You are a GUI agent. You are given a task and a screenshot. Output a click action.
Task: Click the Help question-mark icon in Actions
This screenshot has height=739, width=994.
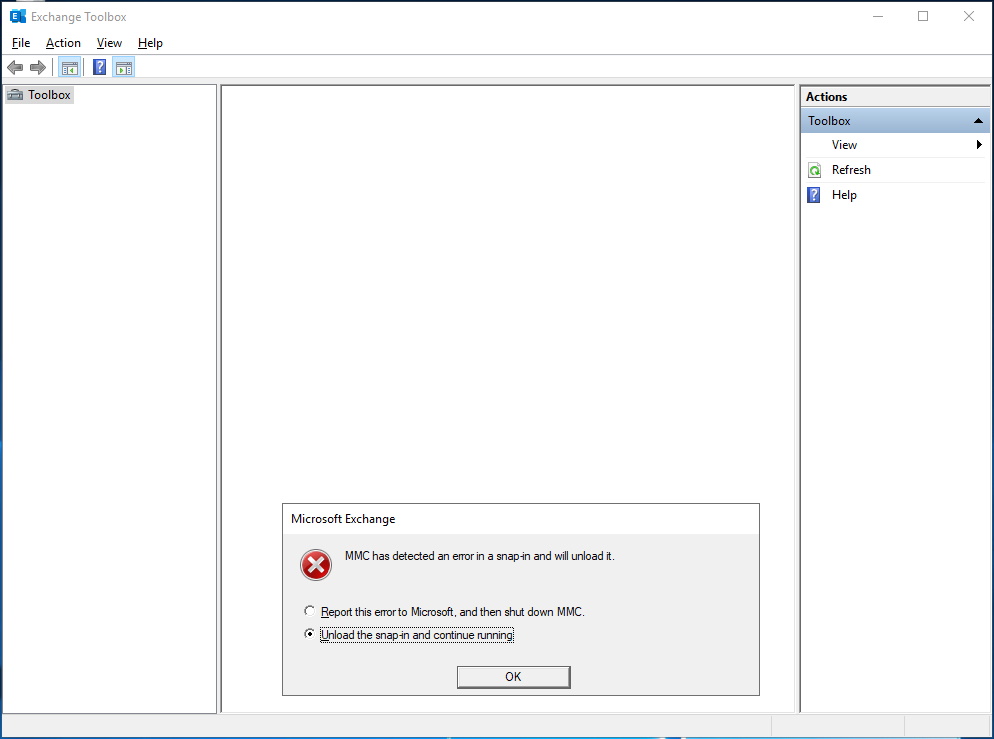[x=814, y=195]
